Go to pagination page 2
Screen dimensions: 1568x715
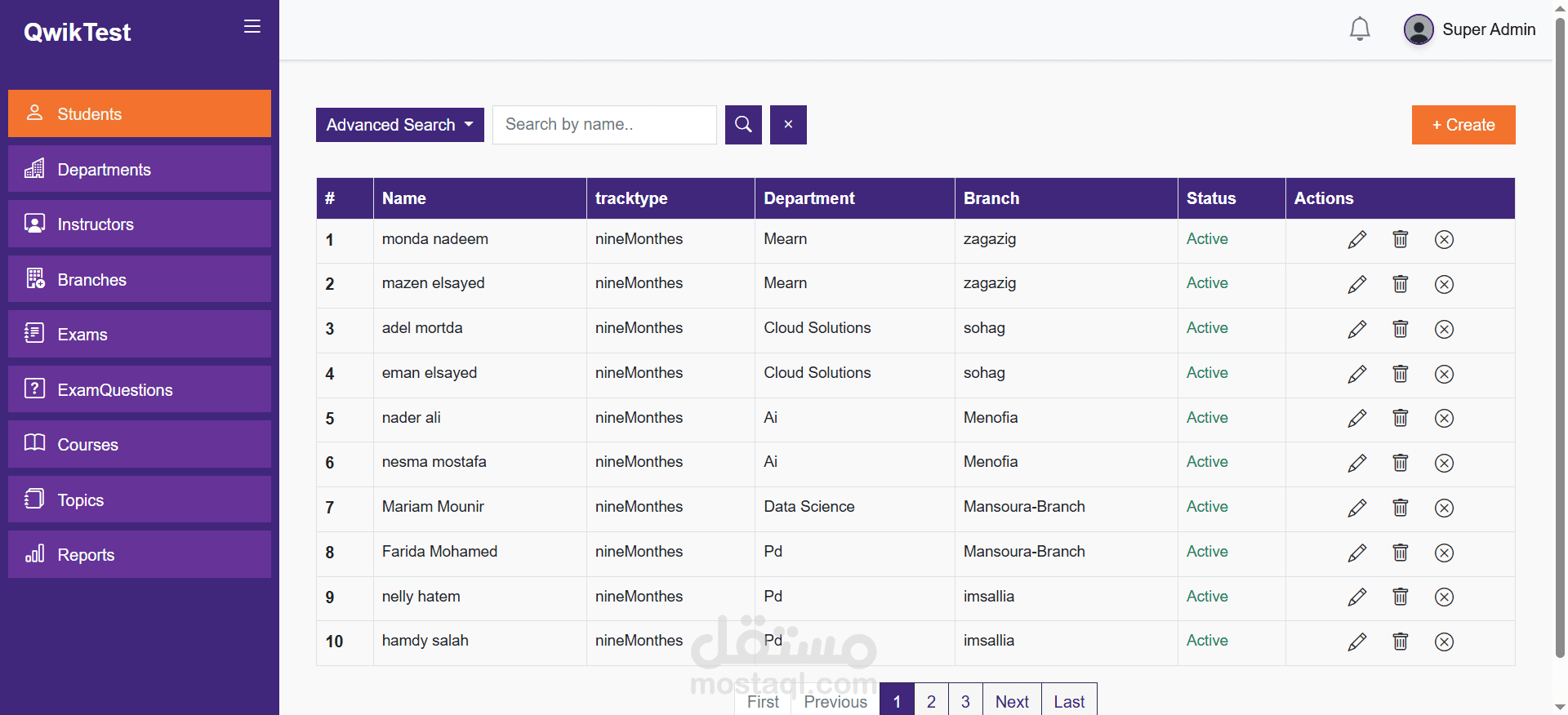931,700
